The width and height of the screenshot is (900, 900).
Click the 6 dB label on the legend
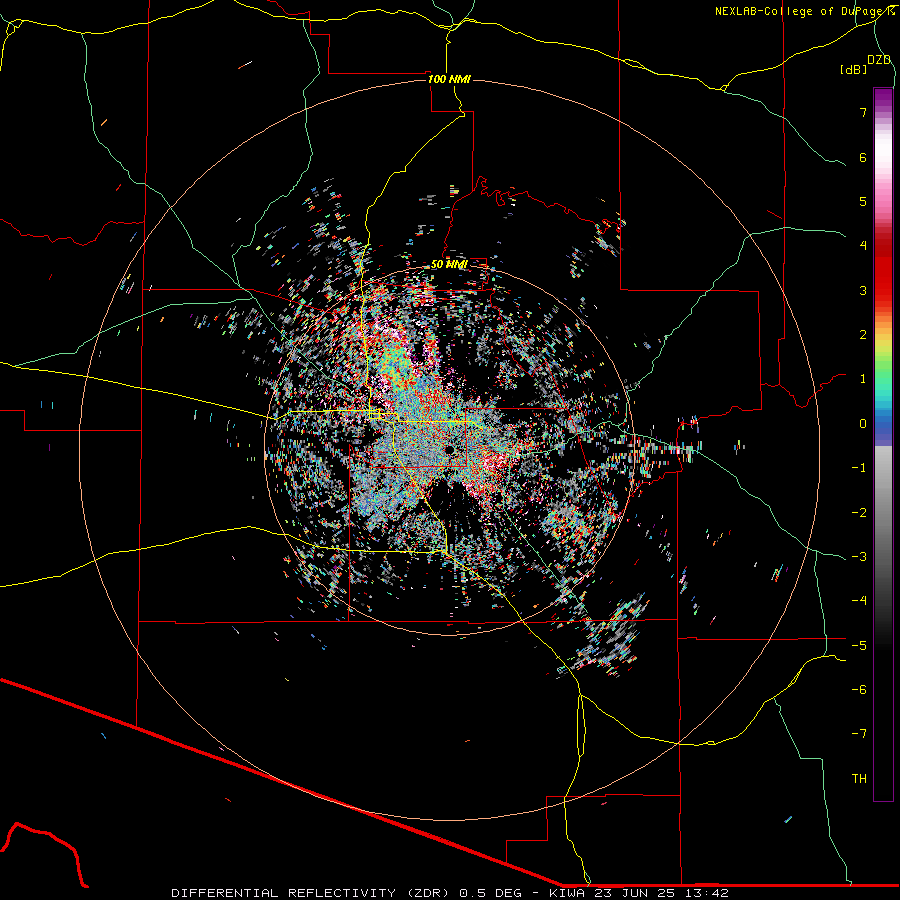[x=863, y=157]
